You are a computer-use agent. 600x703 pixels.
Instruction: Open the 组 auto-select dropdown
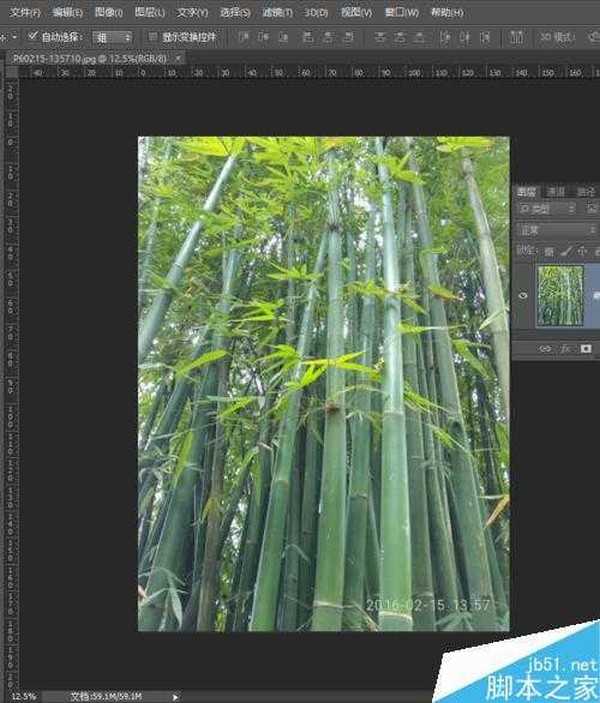(112, 37)
